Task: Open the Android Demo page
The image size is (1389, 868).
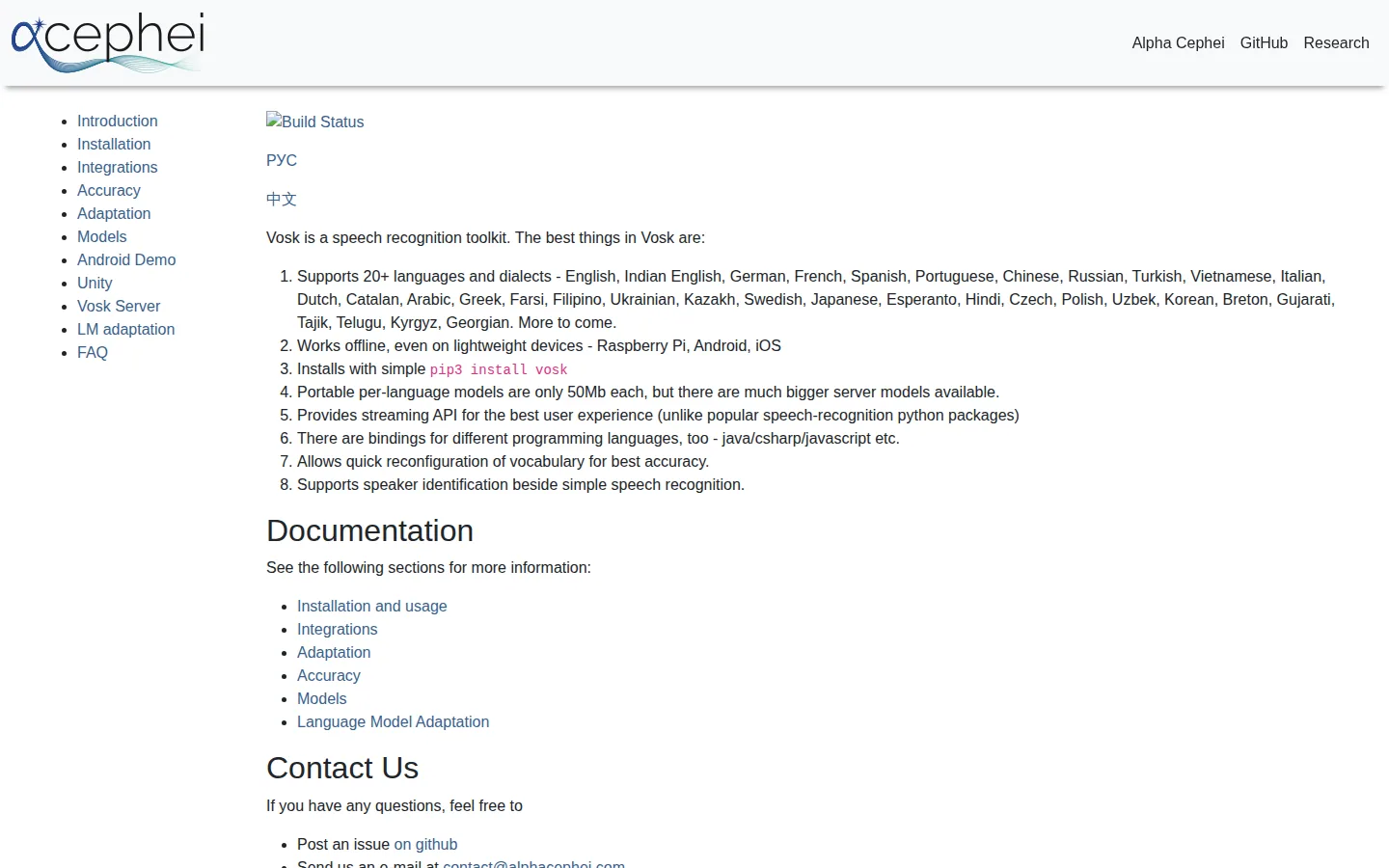Action: click(x=126, y=259)
